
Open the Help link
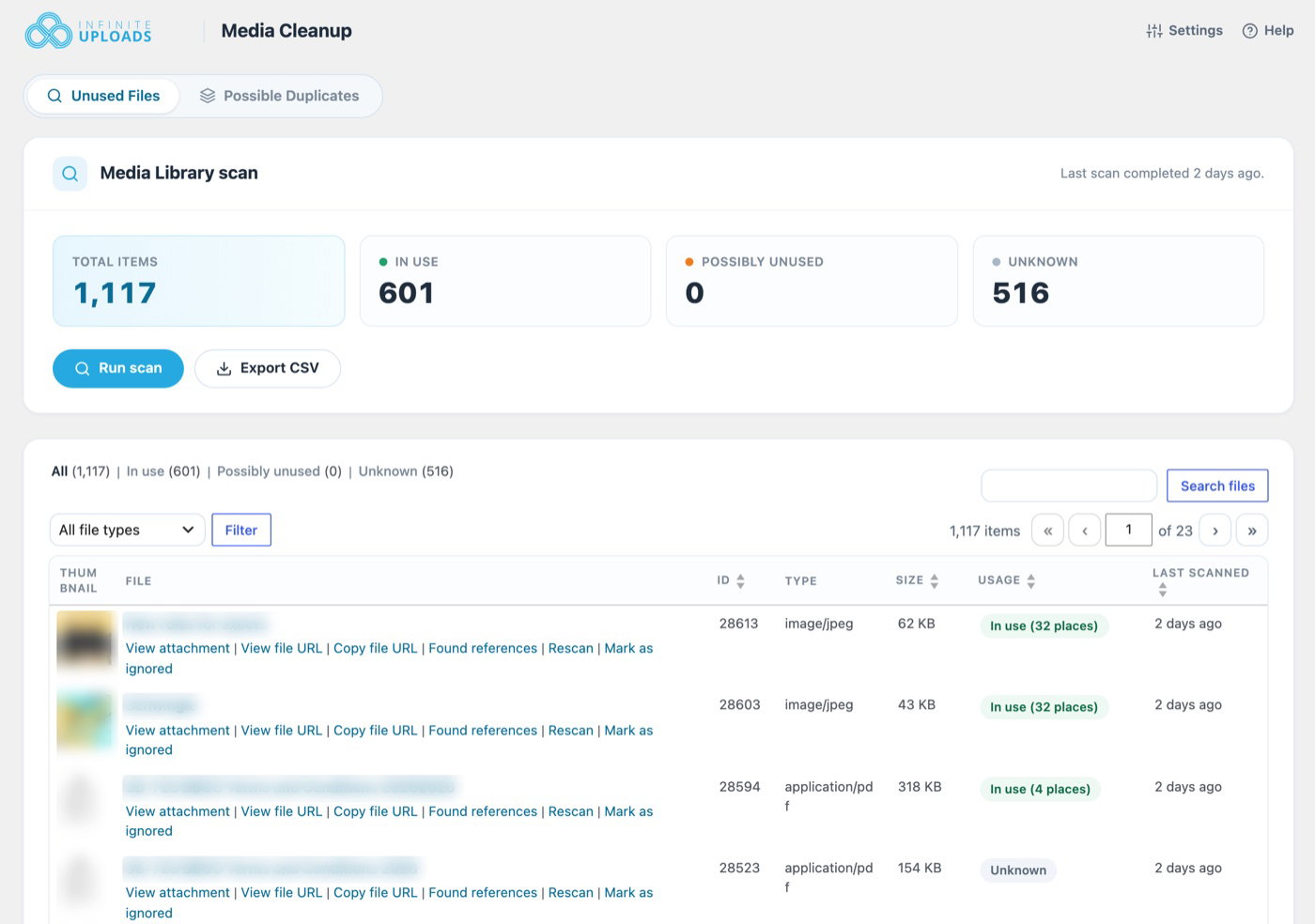point(1268,31)
